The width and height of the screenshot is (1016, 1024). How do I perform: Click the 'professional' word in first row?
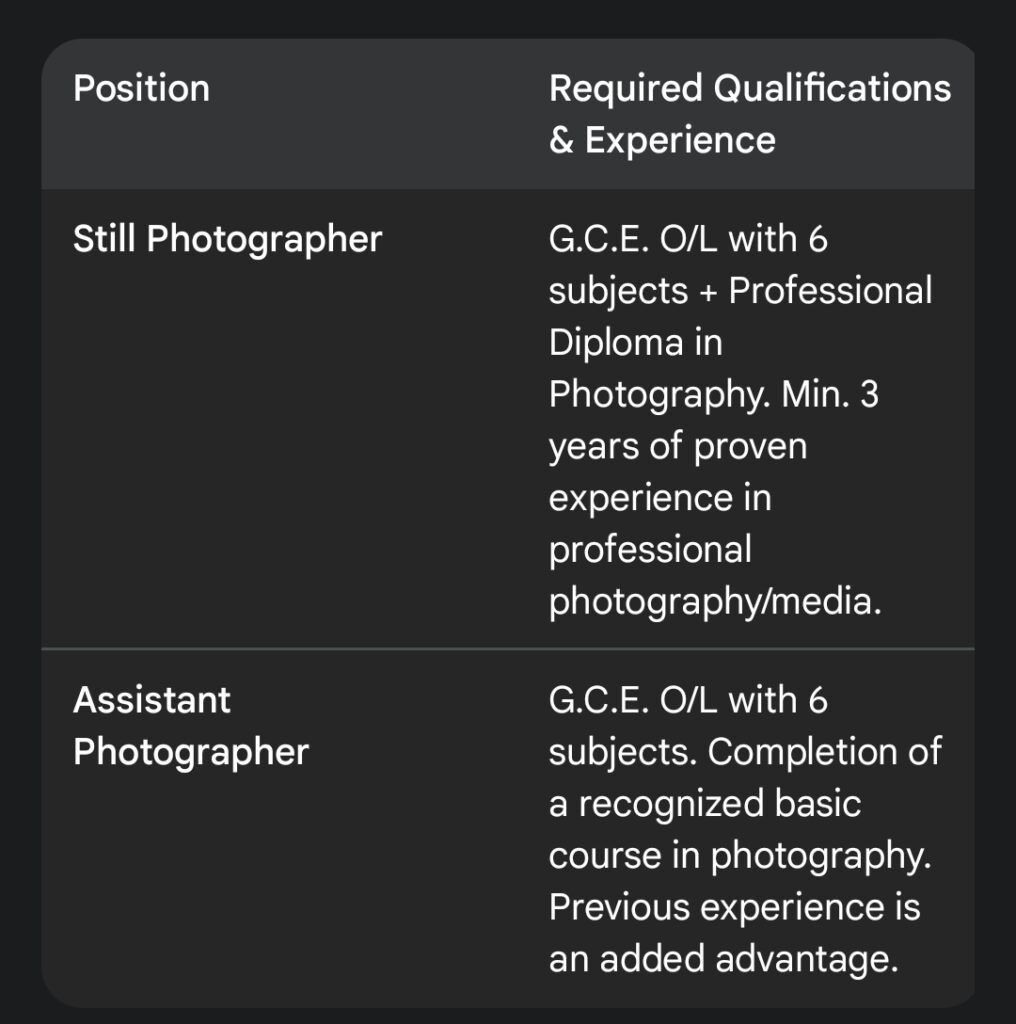click(650, 550)
